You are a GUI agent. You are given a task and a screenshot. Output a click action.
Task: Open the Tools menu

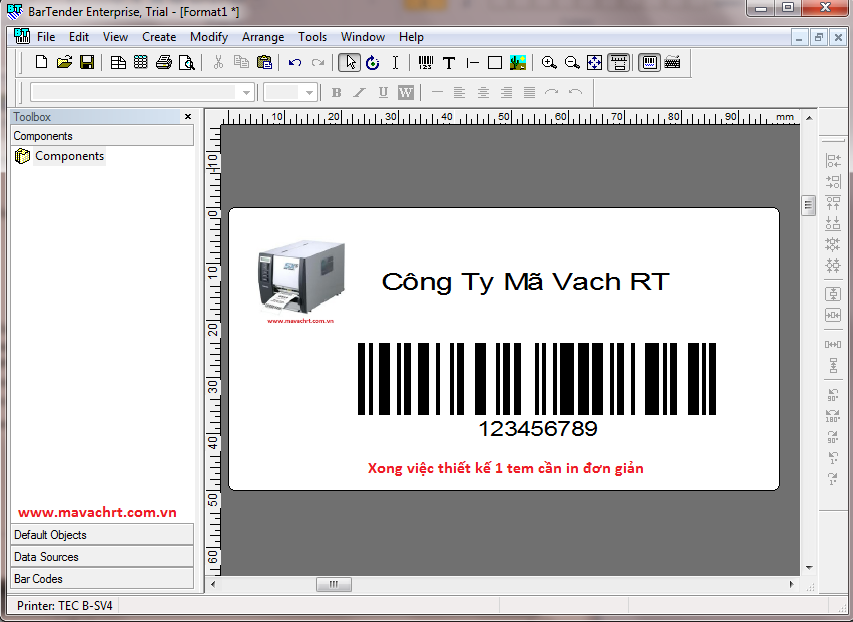coord(312,37)
